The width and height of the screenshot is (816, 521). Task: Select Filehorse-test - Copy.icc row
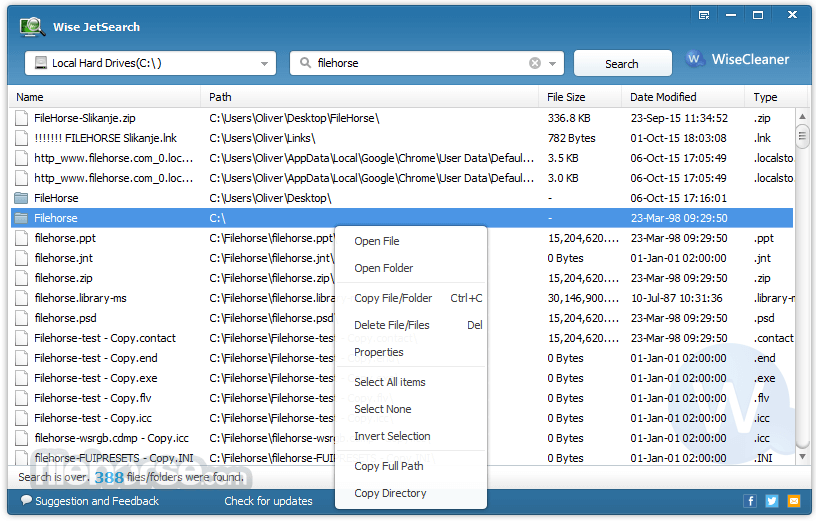click(x=402, y=418)
